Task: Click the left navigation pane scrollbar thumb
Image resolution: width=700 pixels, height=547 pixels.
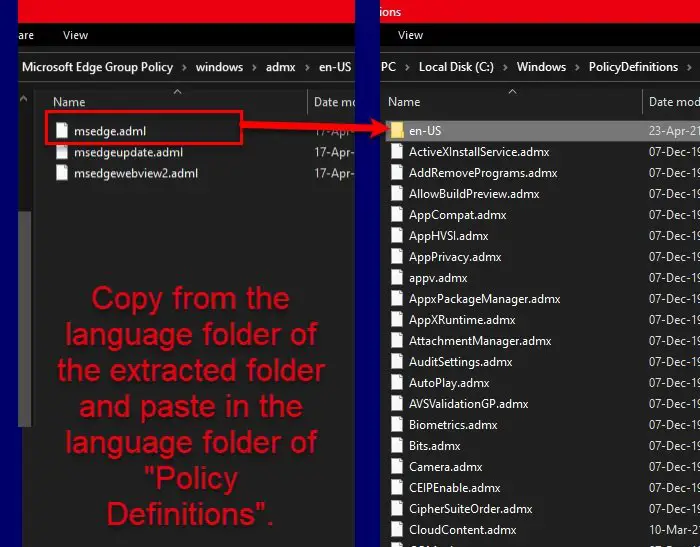Action: [25, 319]
